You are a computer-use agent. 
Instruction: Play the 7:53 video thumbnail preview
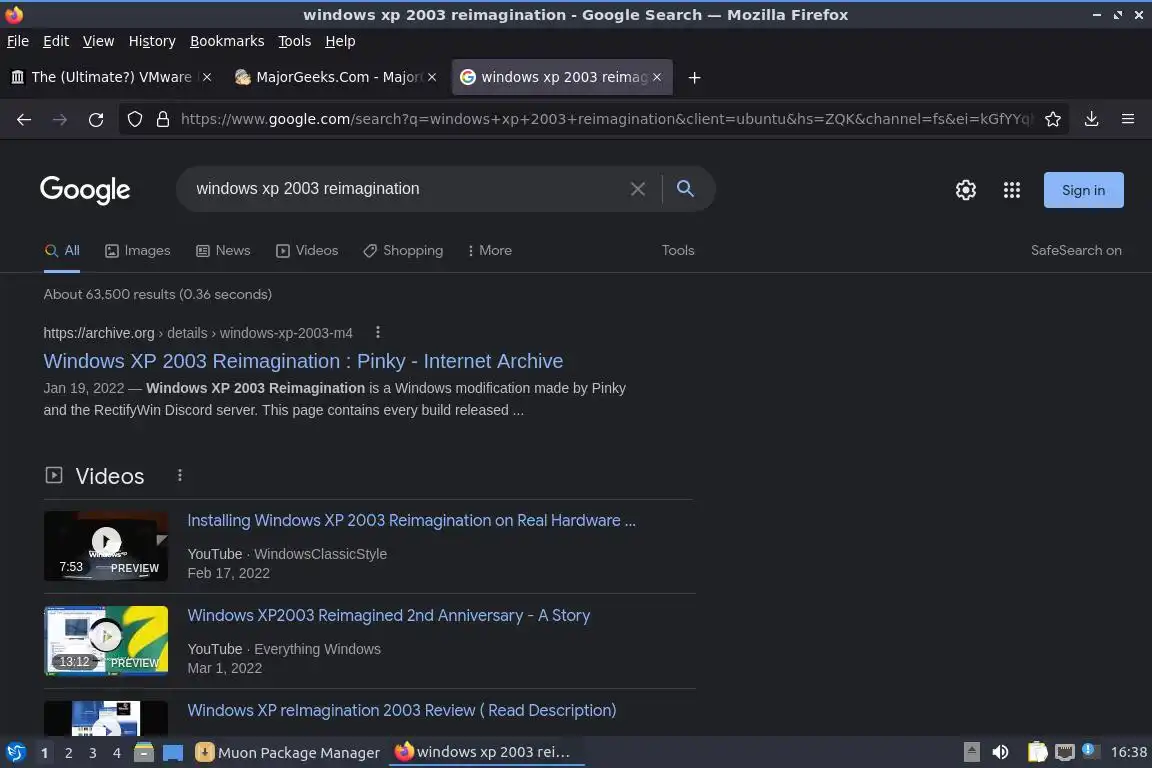point(106,546)
